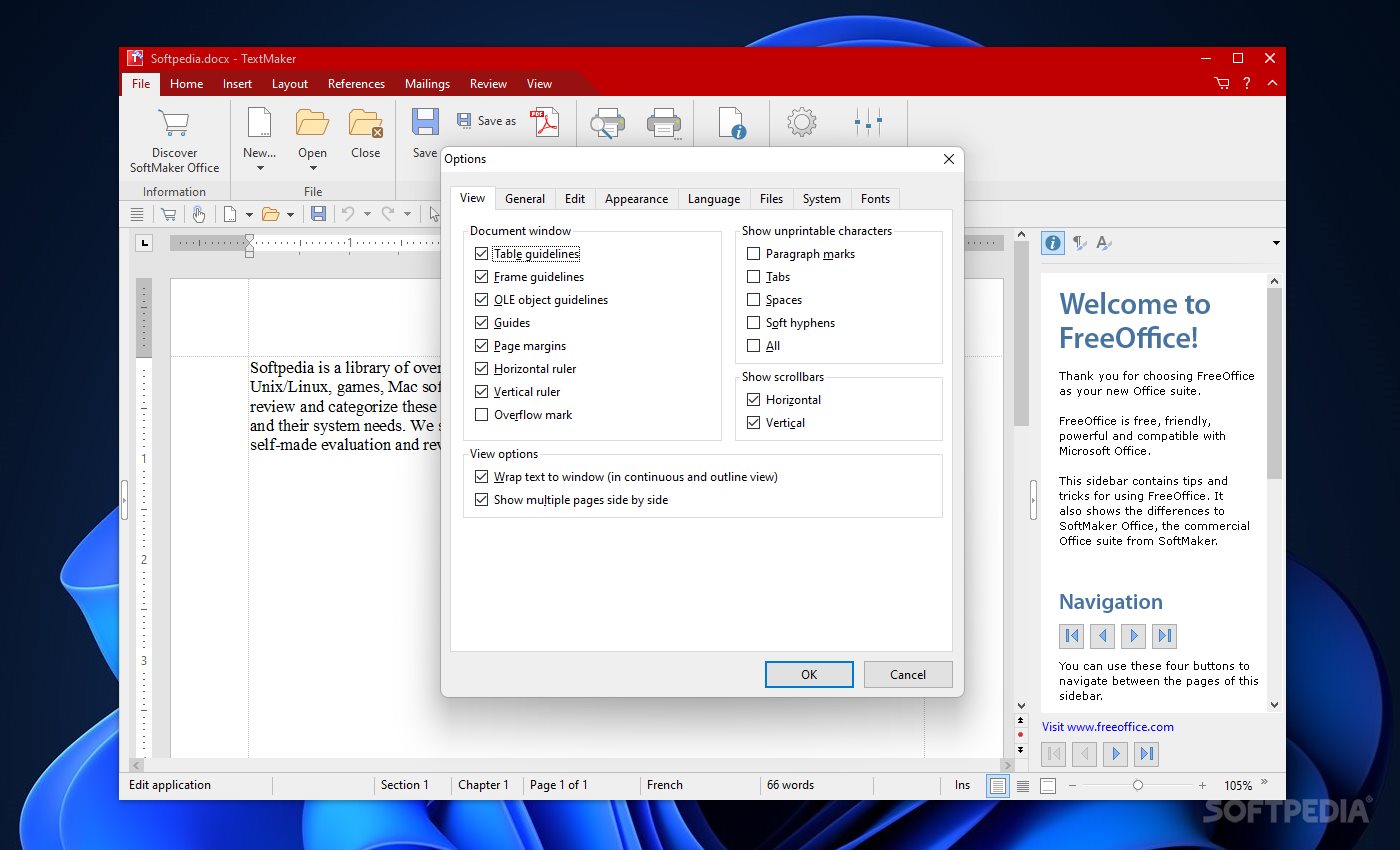The height and width of the screenshot is (850, 1400).
Task: Click the Open folder ribbon icon
Action: [312, 123]
